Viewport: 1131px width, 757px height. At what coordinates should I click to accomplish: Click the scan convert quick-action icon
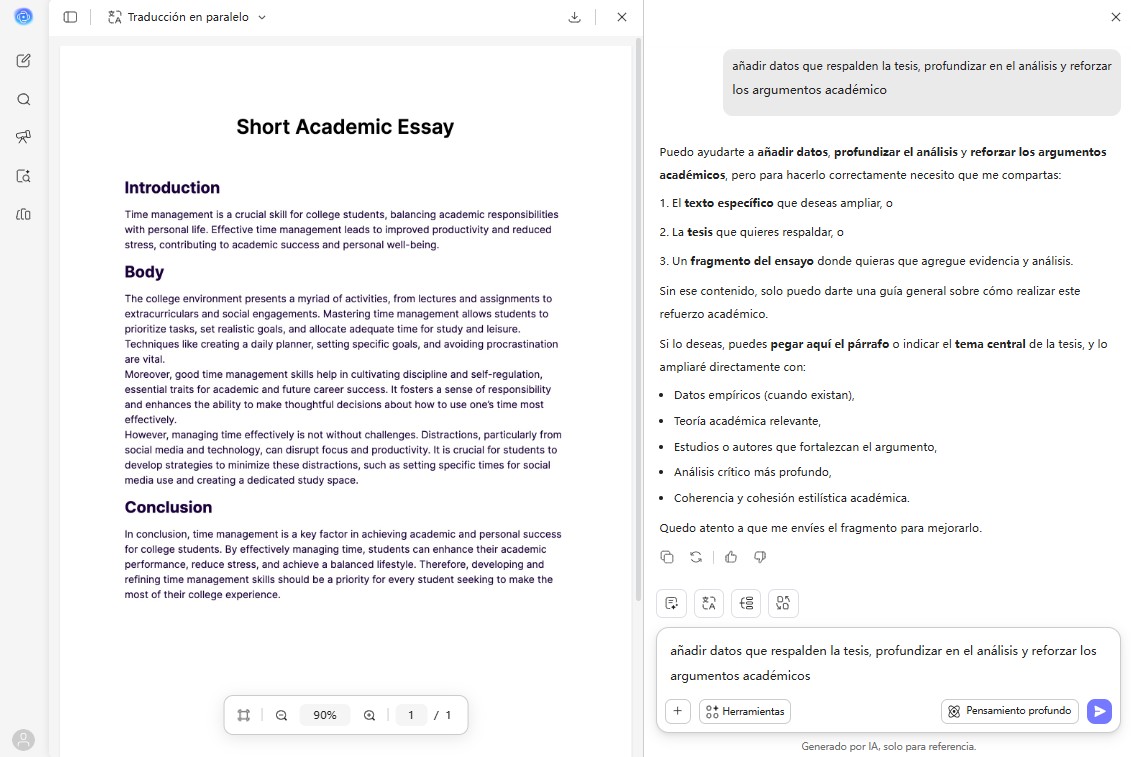pyautogui.click(x=783, y=603)
